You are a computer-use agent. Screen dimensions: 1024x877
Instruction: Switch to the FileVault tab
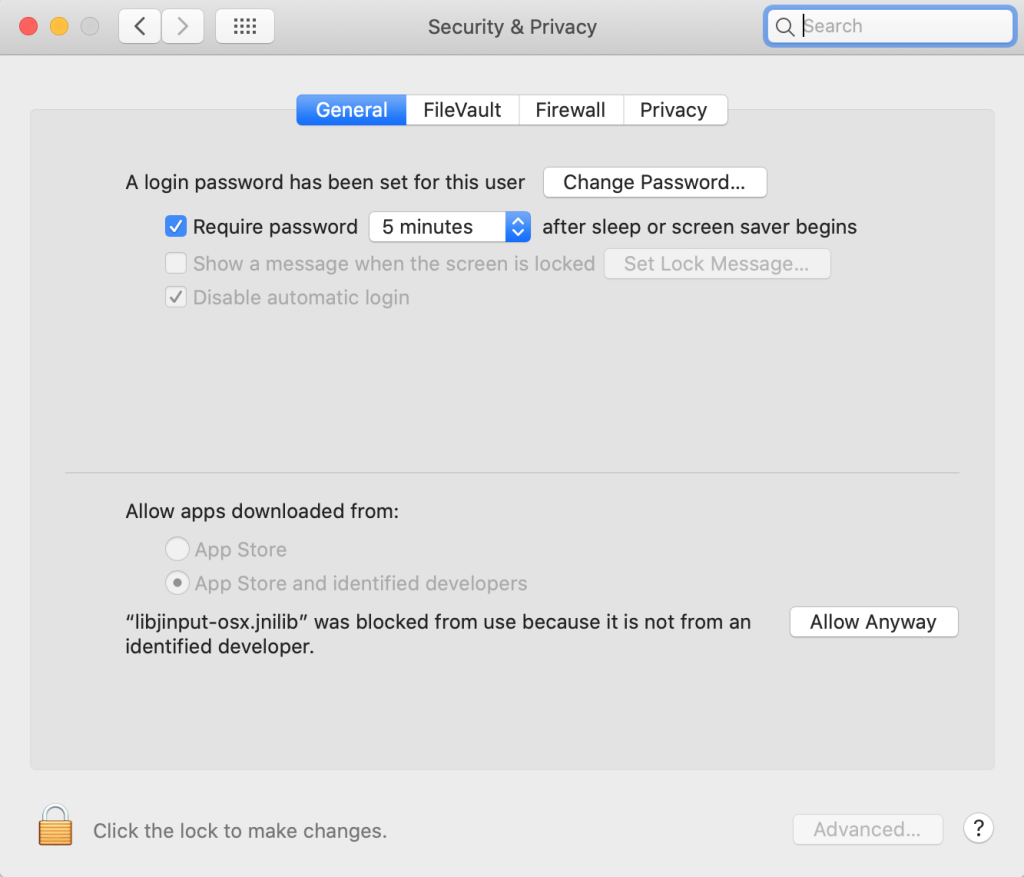click(462, 110)
